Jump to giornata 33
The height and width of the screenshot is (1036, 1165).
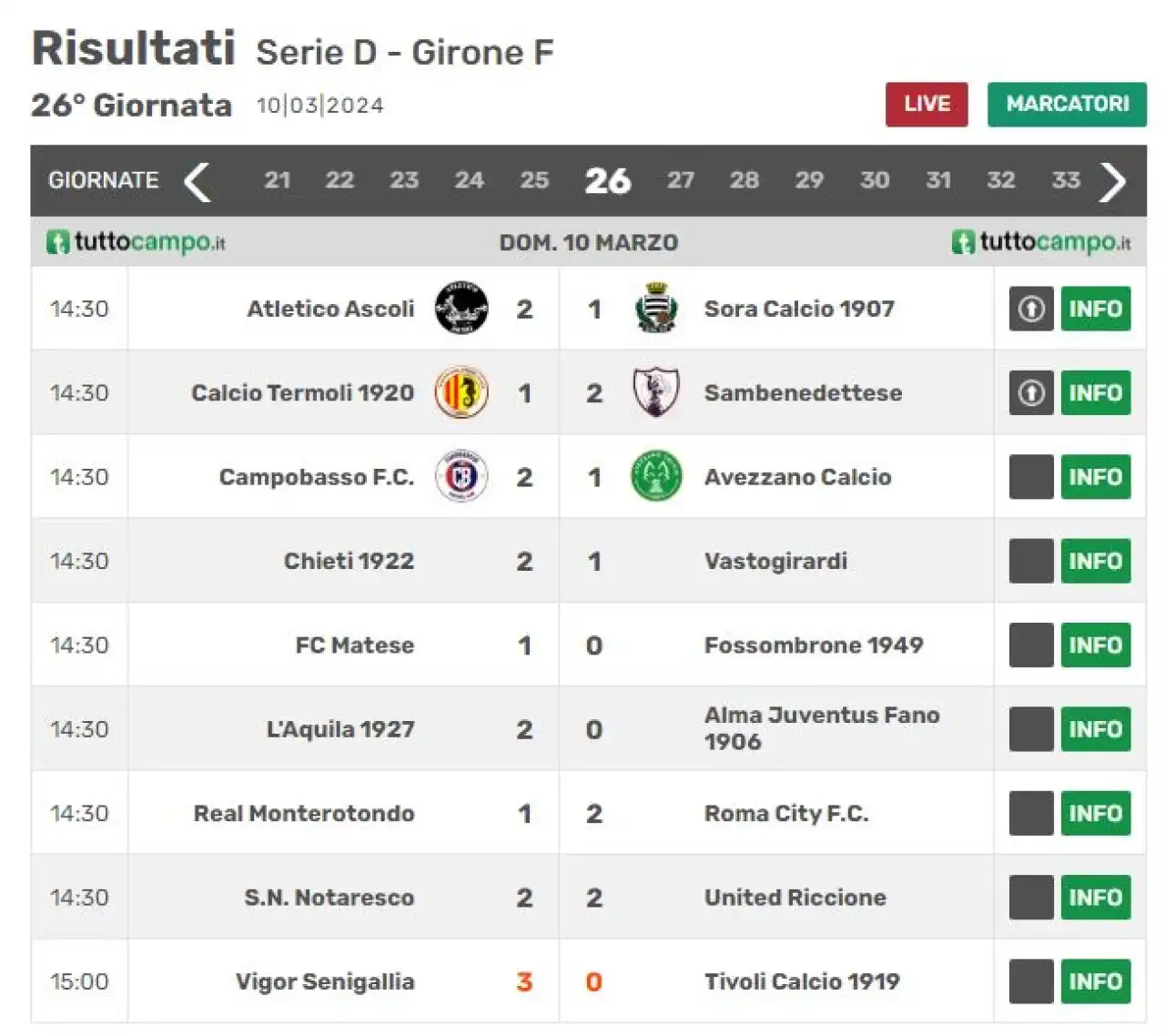(1065, 180)
